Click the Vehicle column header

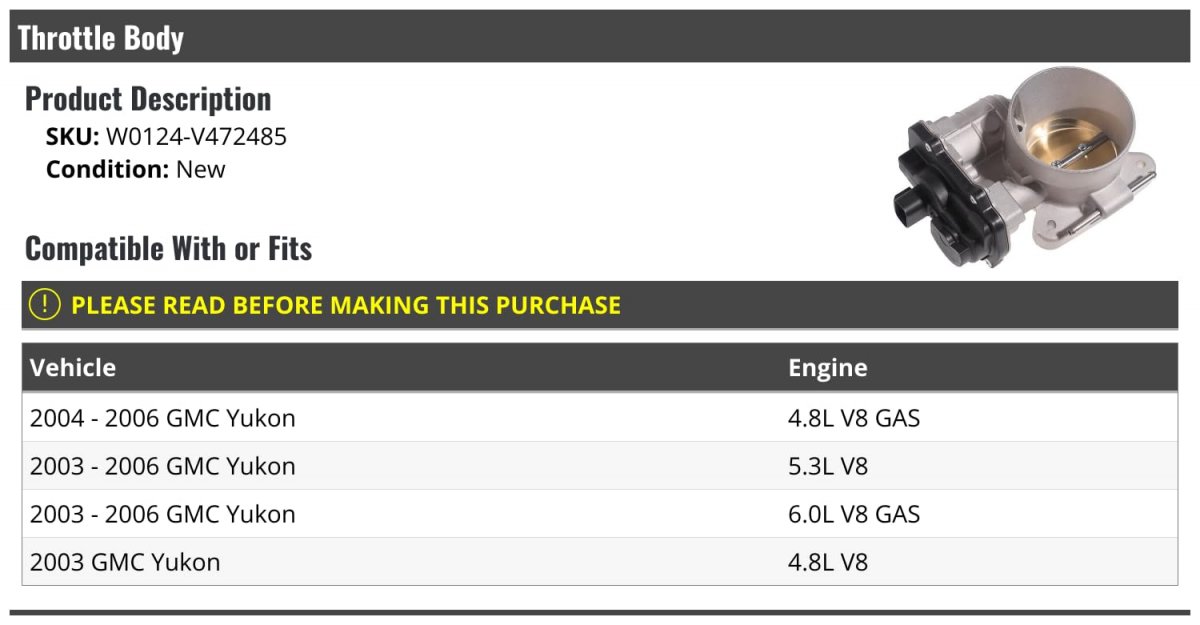pyautogui.click(x=73, y=367)
